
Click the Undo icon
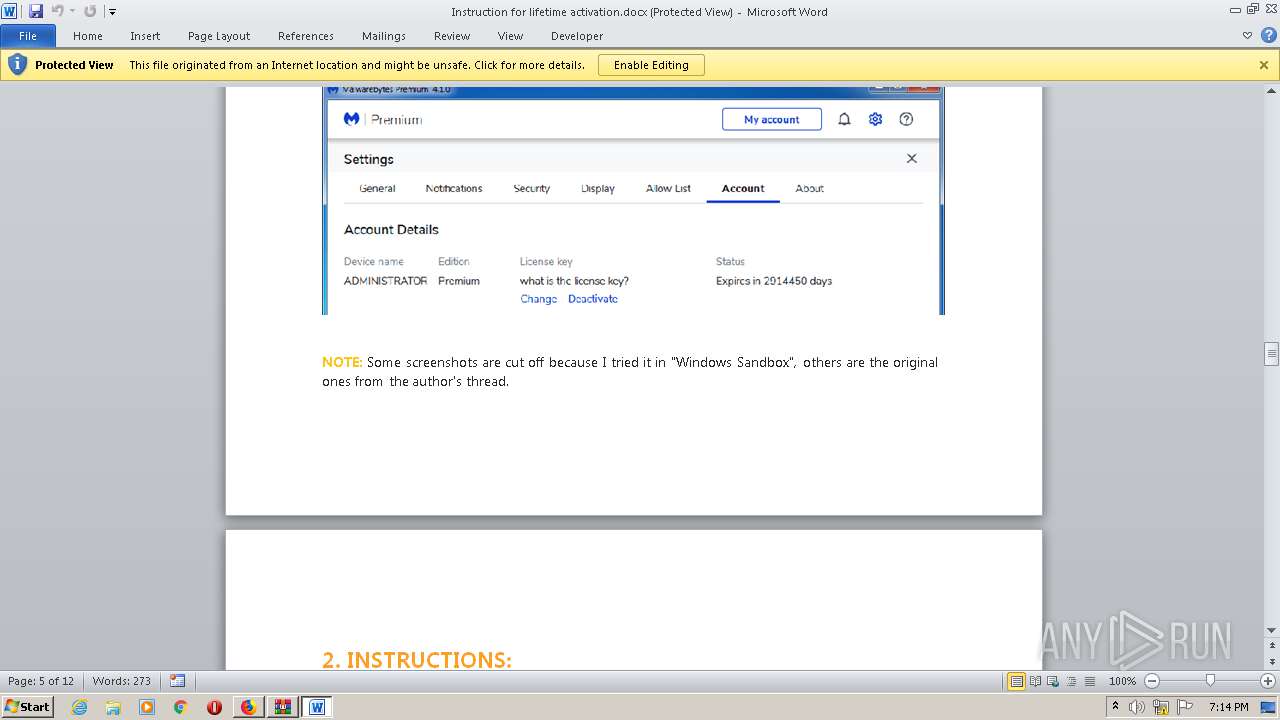(x=57, y=11)
